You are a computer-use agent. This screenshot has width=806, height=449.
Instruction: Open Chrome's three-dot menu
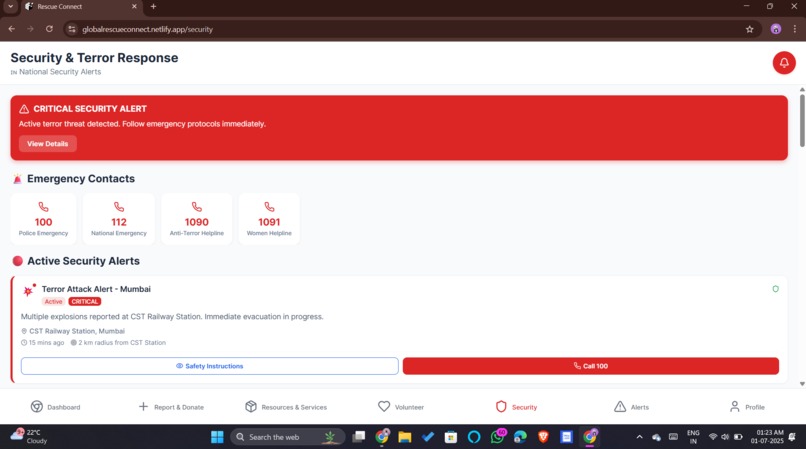tap(795, 29)
